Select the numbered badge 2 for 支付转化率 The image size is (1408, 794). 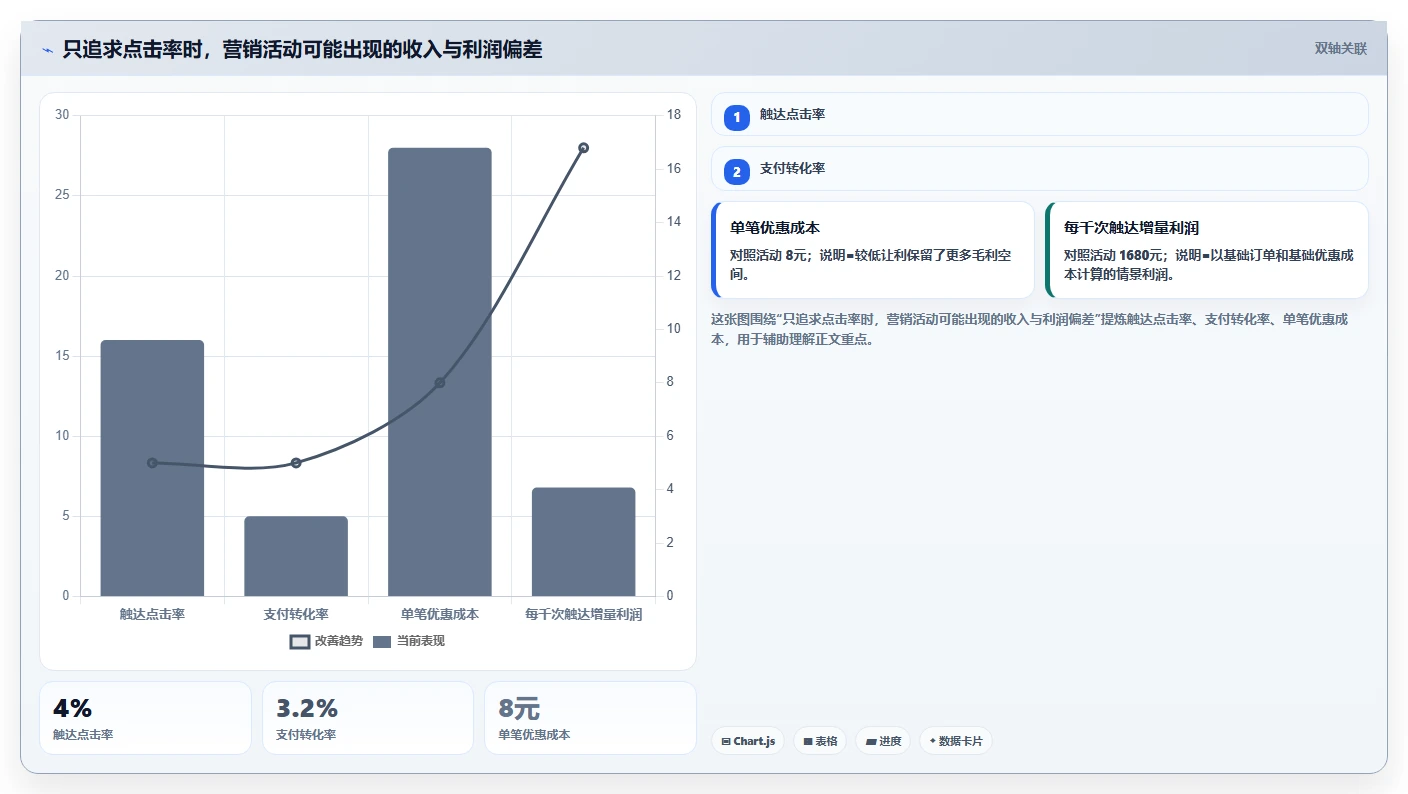737,172
